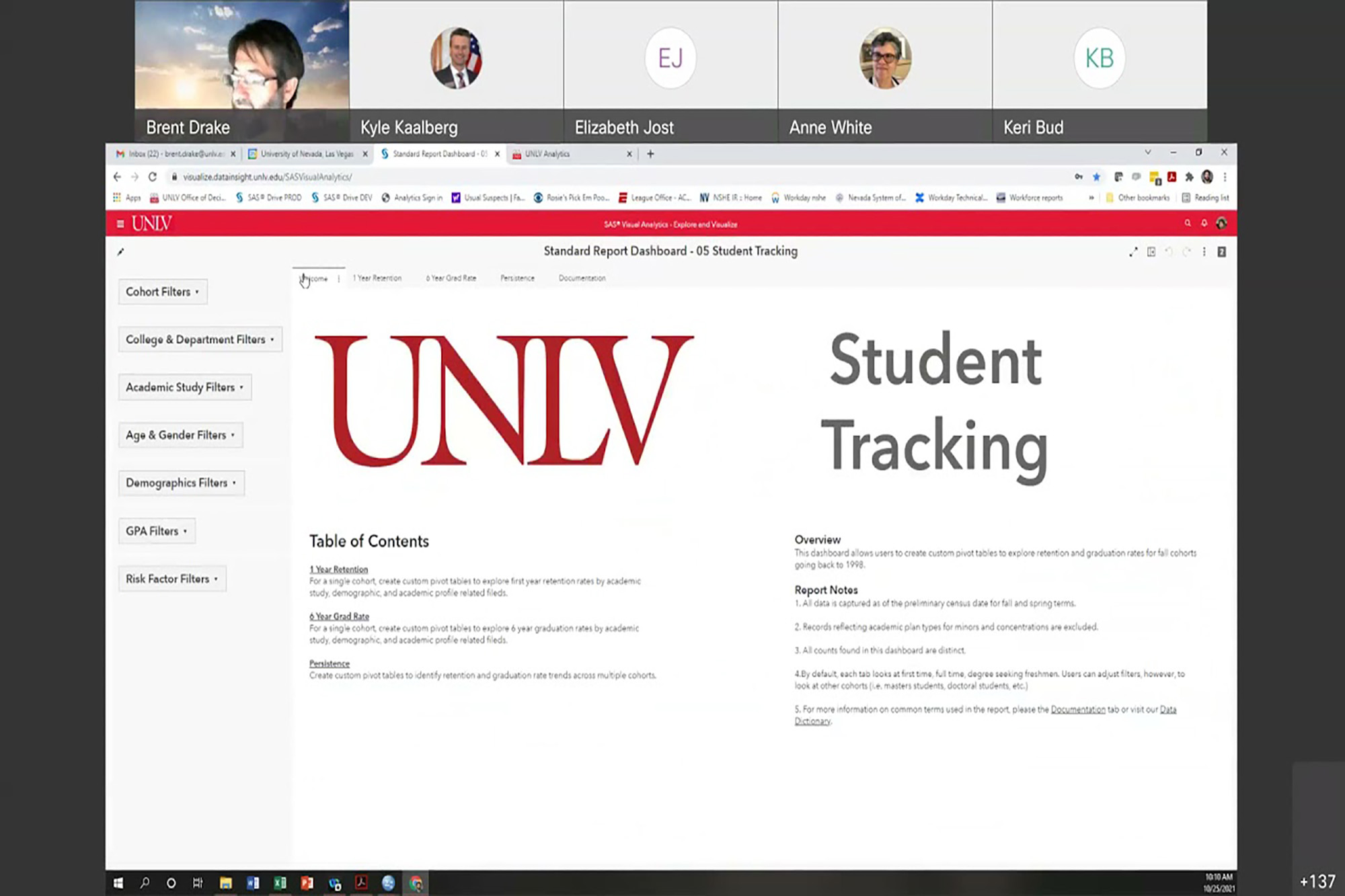Open the report's three-dot more options menu

point(1204,252)
